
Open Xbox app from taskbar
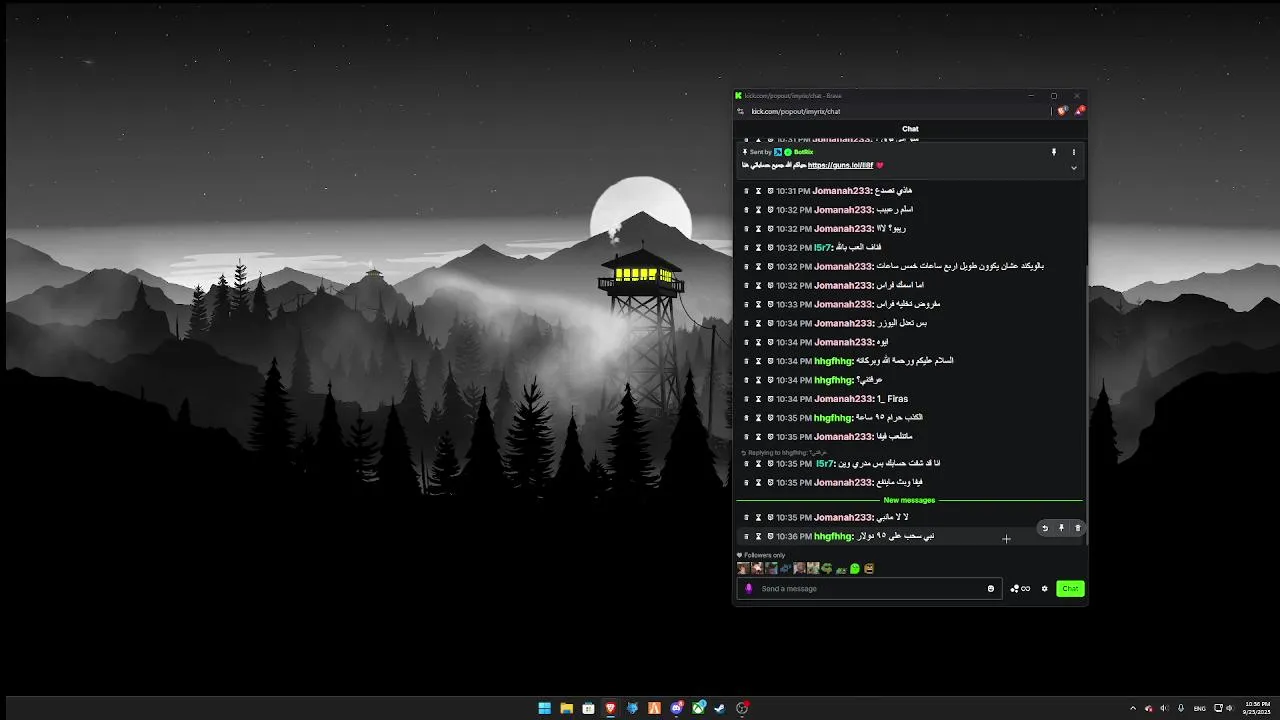coord(699,708)
